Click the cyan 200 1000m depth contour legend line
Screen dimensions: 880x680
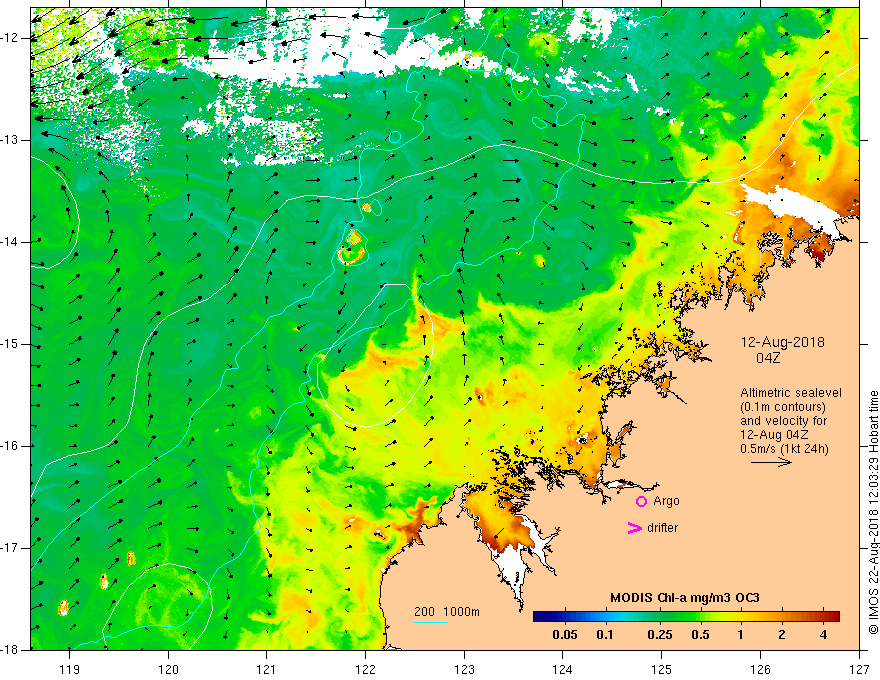pos(431,622)
